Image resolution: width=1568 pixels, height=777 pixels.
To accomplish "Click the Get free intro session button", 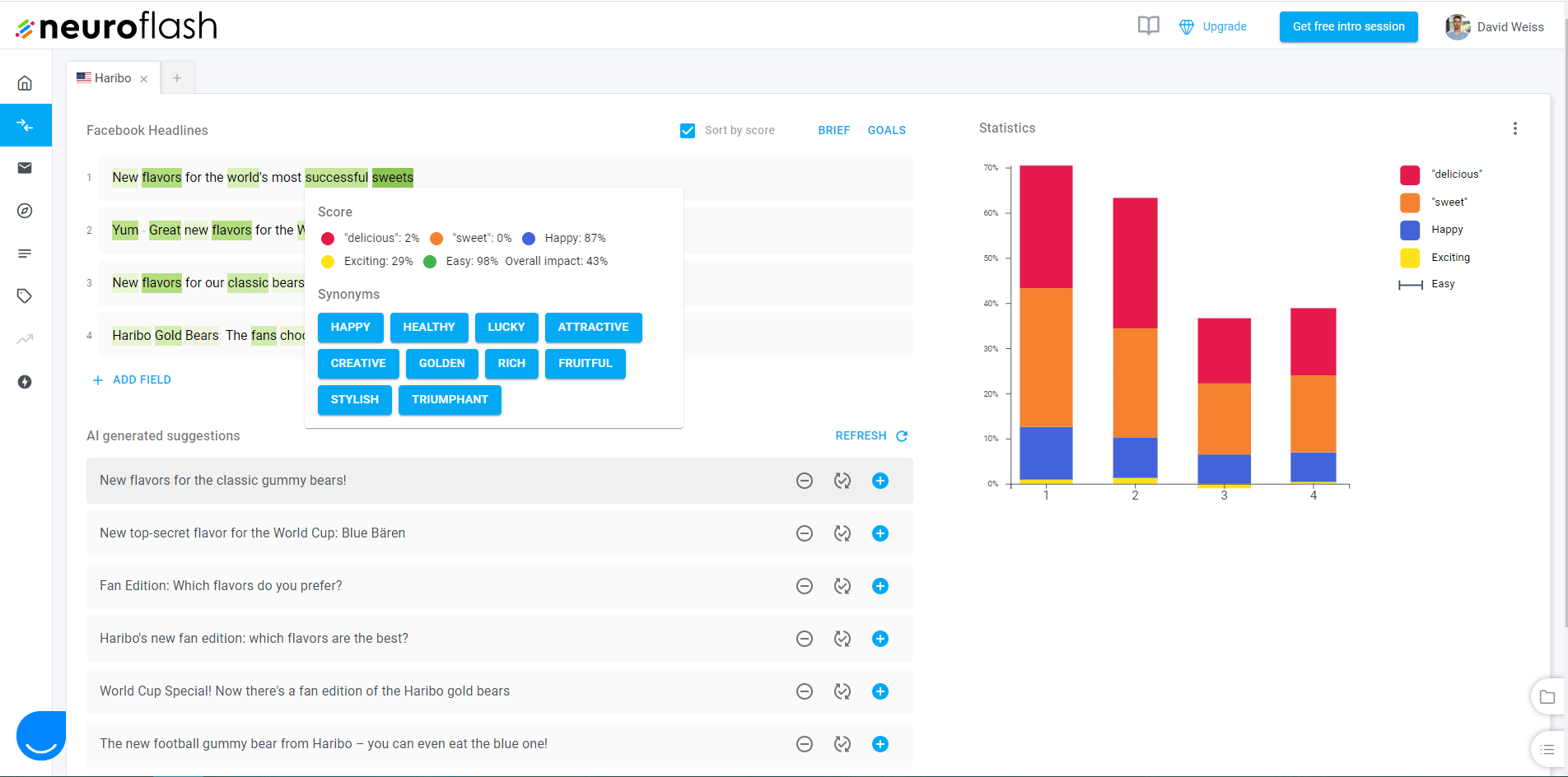I will tap(1348, 27).
